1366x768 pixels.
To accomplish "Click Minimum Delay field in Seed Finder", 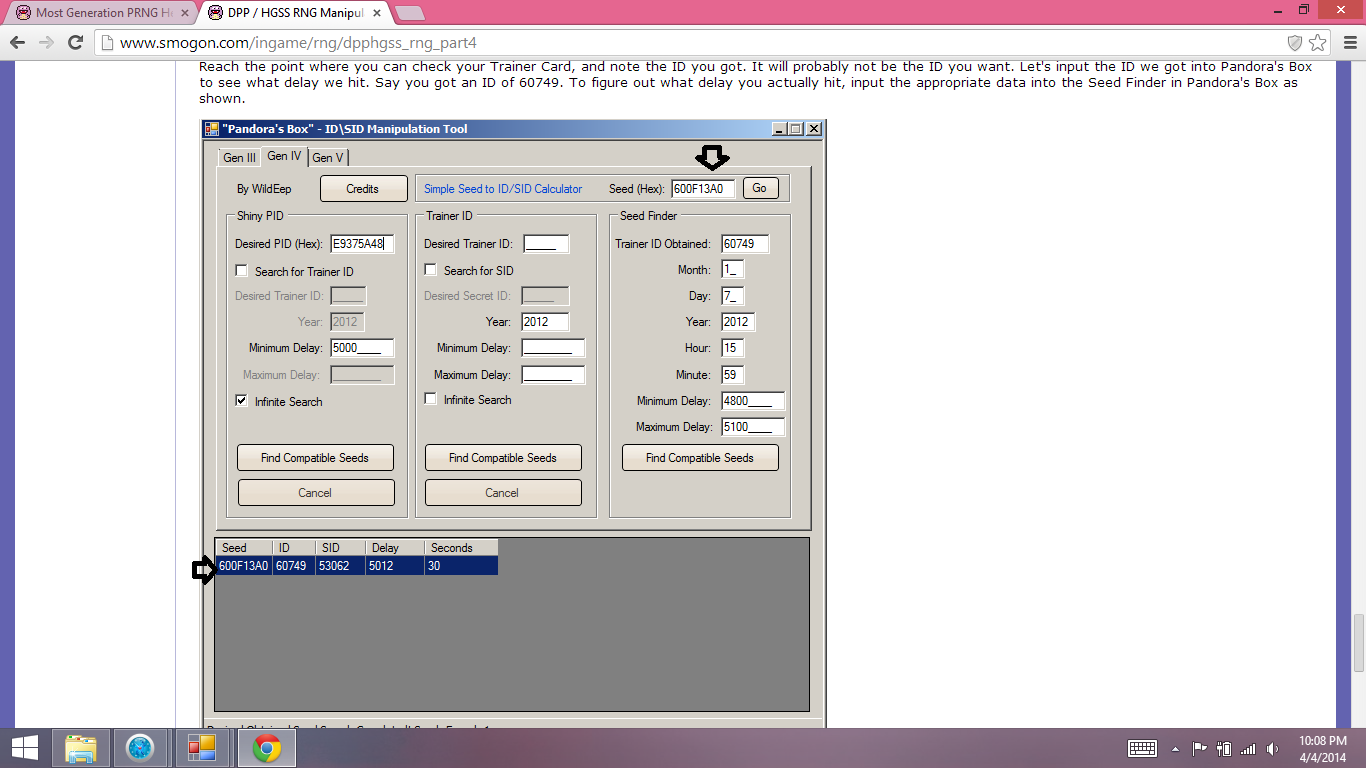I will (753, 401).
